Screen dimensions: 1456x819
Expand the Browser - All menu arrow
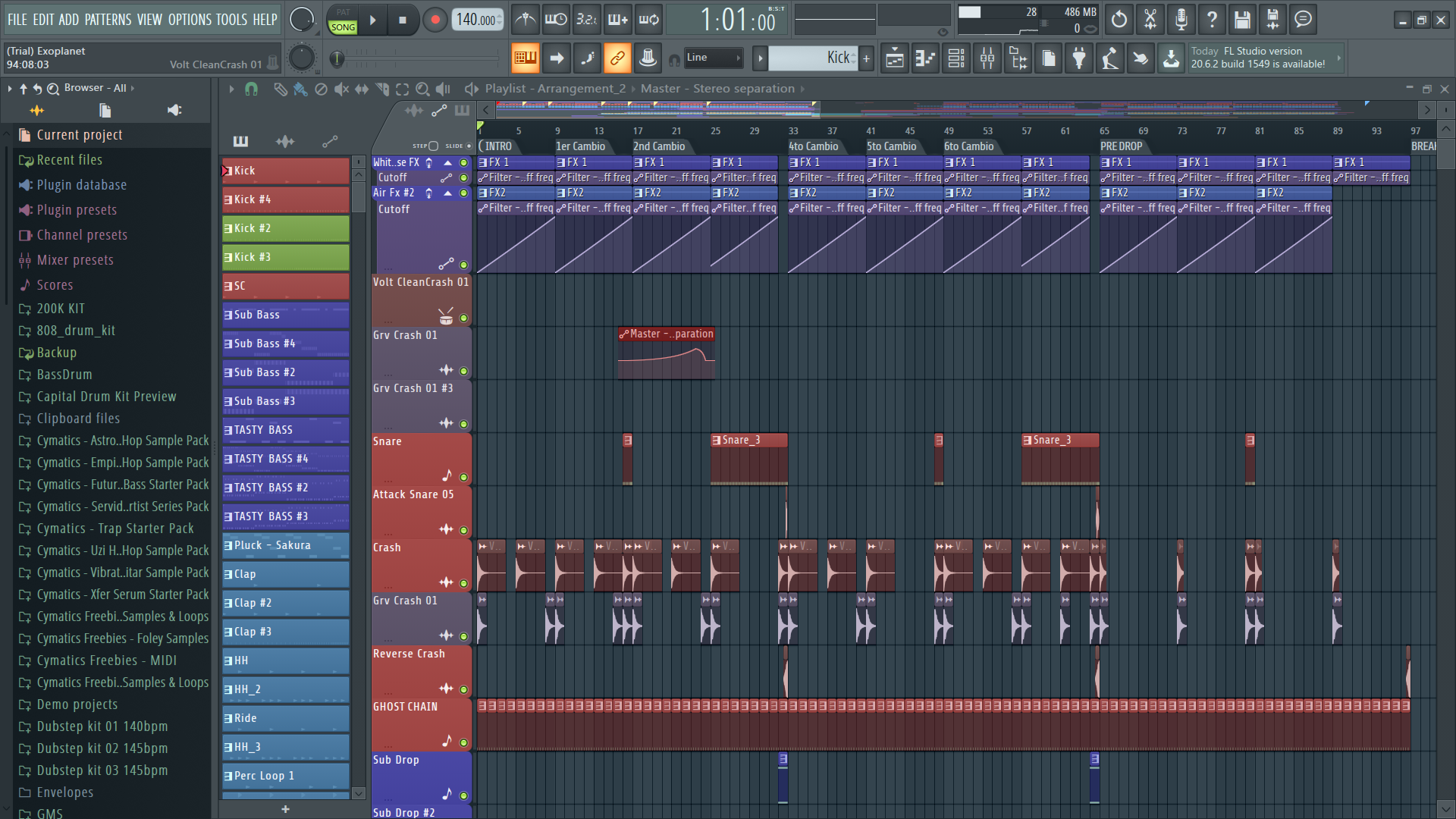coord(133,88)
